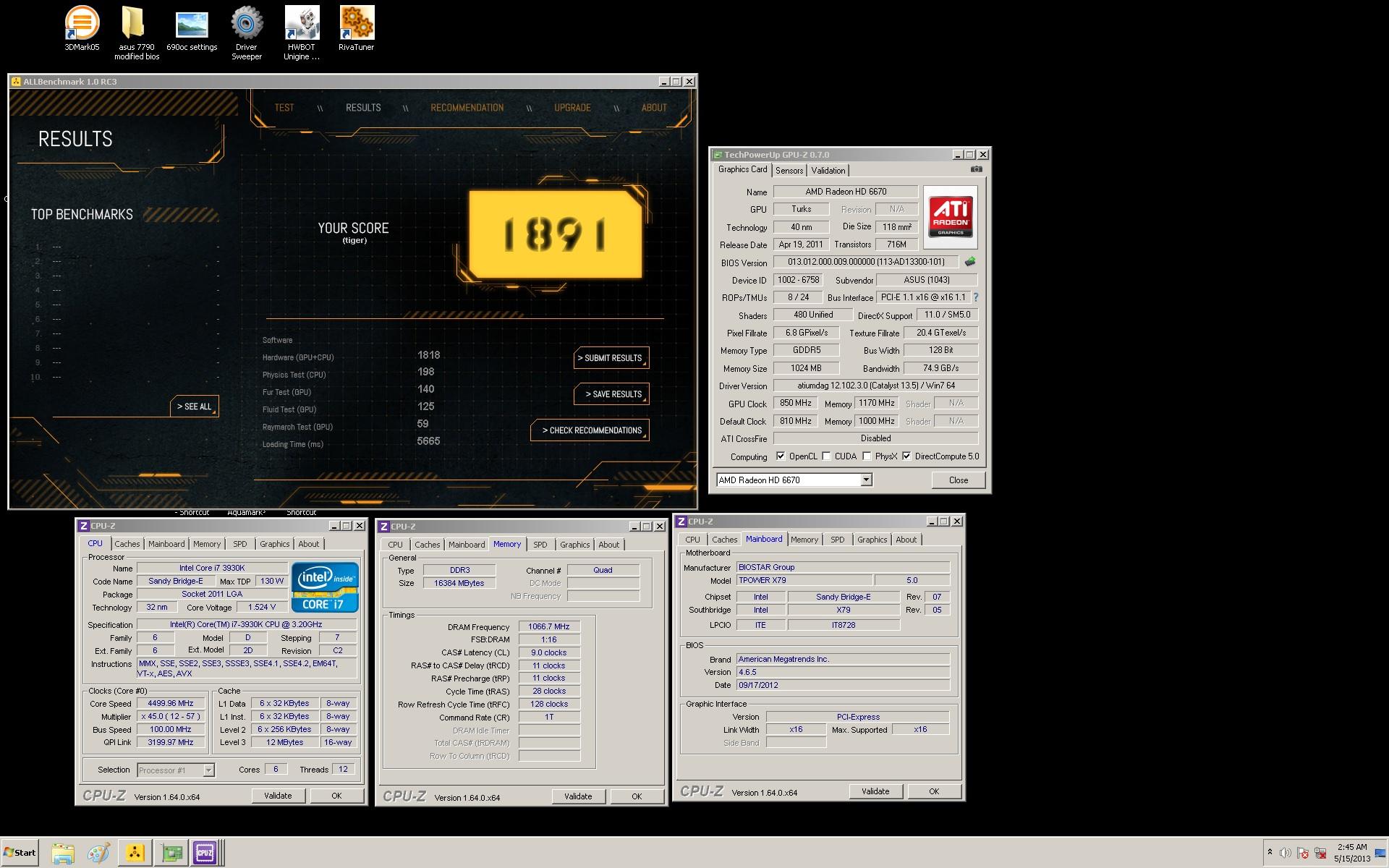Click the DRAM Frequency 1066.7 MHz value
1389x868 pixels.
(x=549, y=626)
